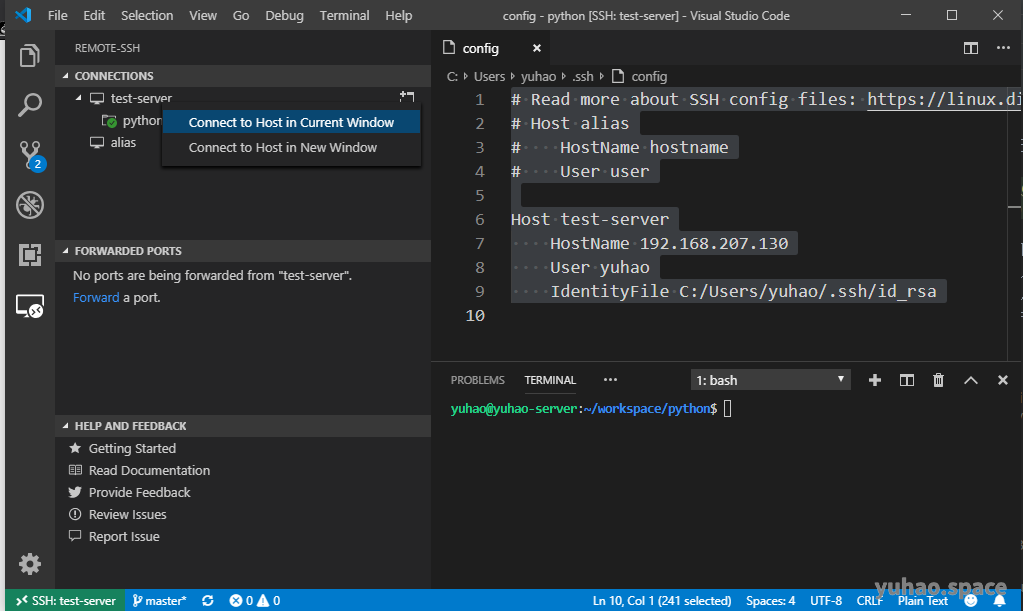1023x611 pixels.
Task: Open the Debug menu
Action: pyautogui.click(x=284, y=15)
